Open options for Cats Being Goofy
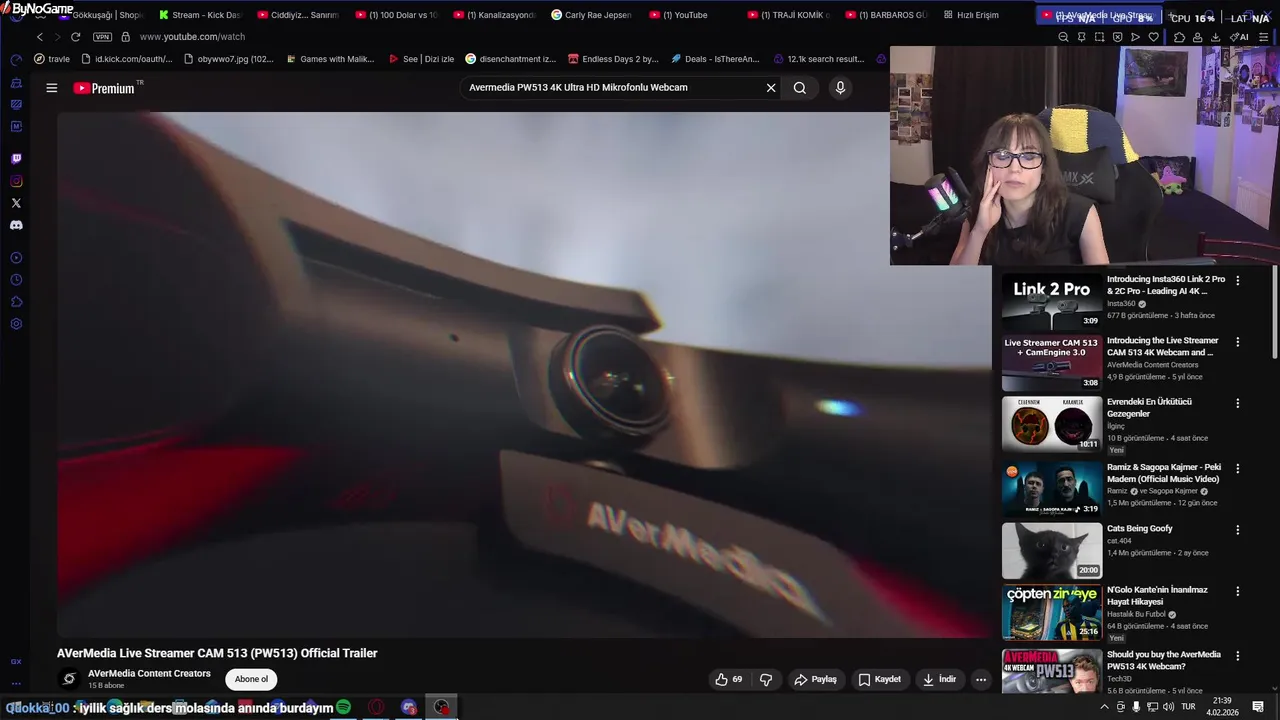The width and height of the screenshot is (1280, 720). point(1237,530)
